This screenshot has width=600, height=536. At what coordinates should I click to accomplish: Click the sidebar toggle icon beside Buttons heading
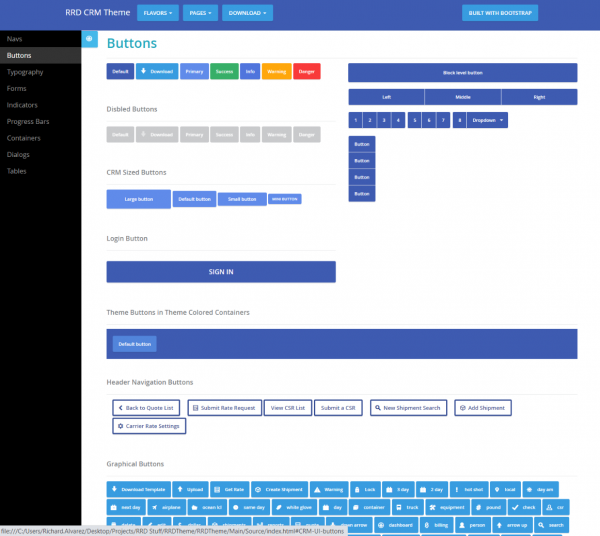click(90, 39)
